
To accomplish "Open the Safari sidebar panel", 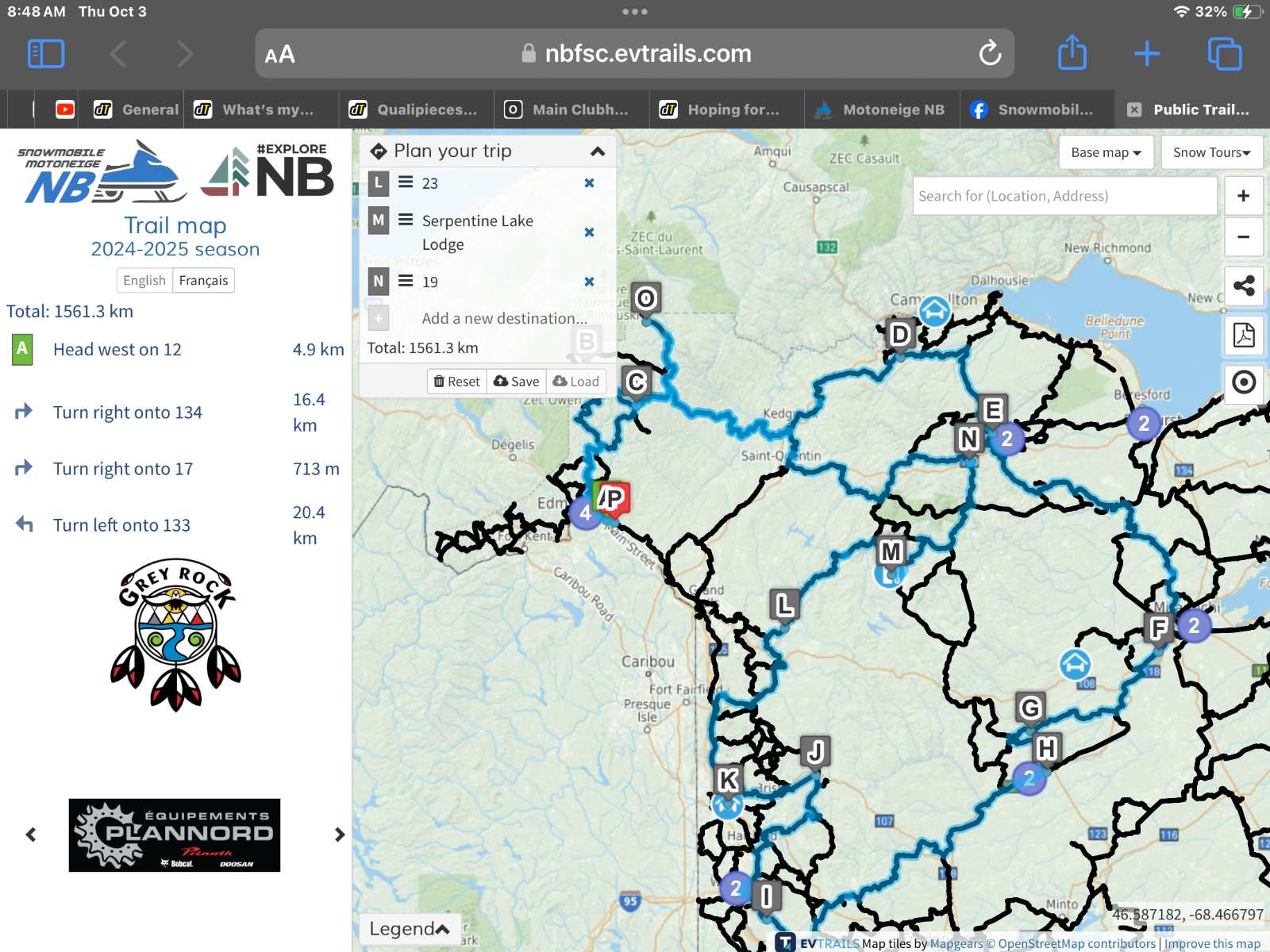I will tap(46, 54).
